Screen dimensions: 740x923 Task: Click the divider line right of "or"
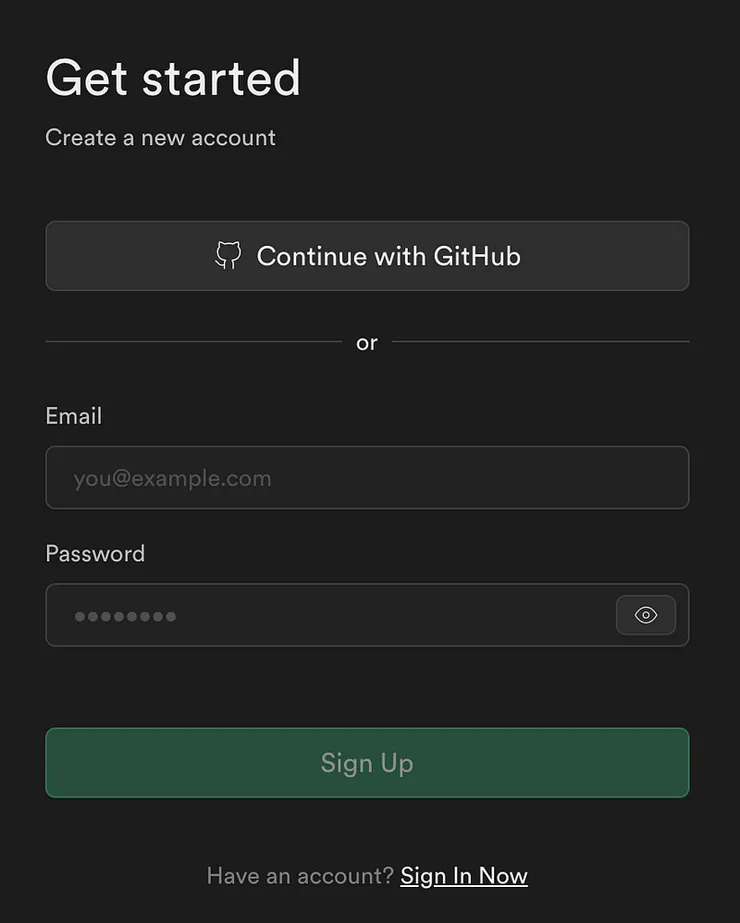coord(540,342)
